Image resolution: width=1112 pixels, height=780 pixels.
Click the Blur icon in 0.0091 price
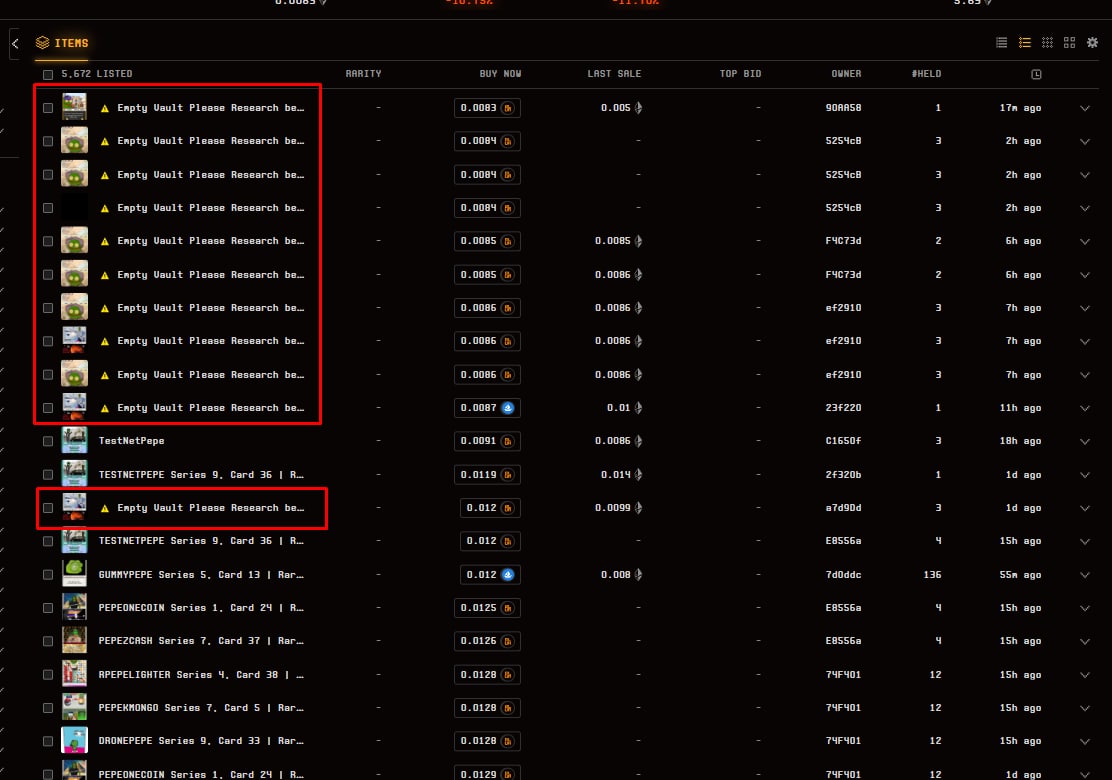coord(508,441)
